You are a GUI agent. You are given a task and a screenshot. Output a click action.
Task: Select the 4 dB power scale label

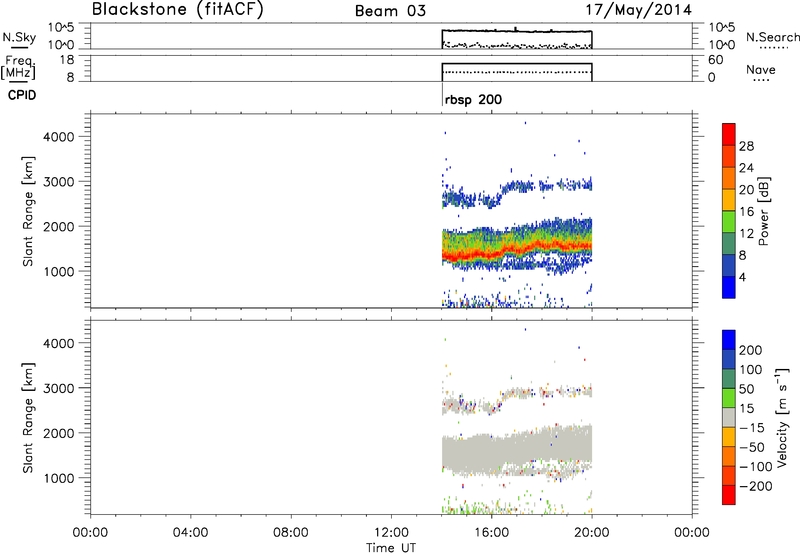point(742,277)
